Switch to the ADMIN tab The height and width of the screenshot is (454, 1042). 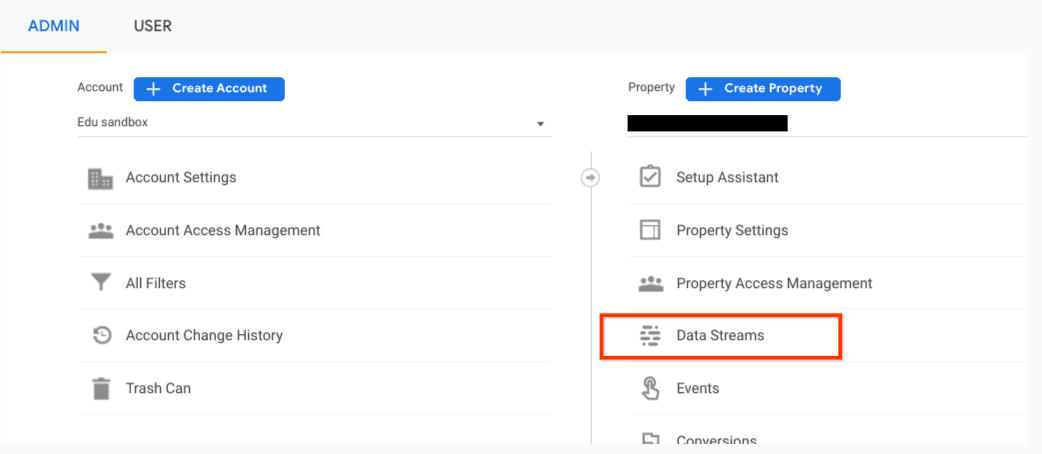pos(54,26)
